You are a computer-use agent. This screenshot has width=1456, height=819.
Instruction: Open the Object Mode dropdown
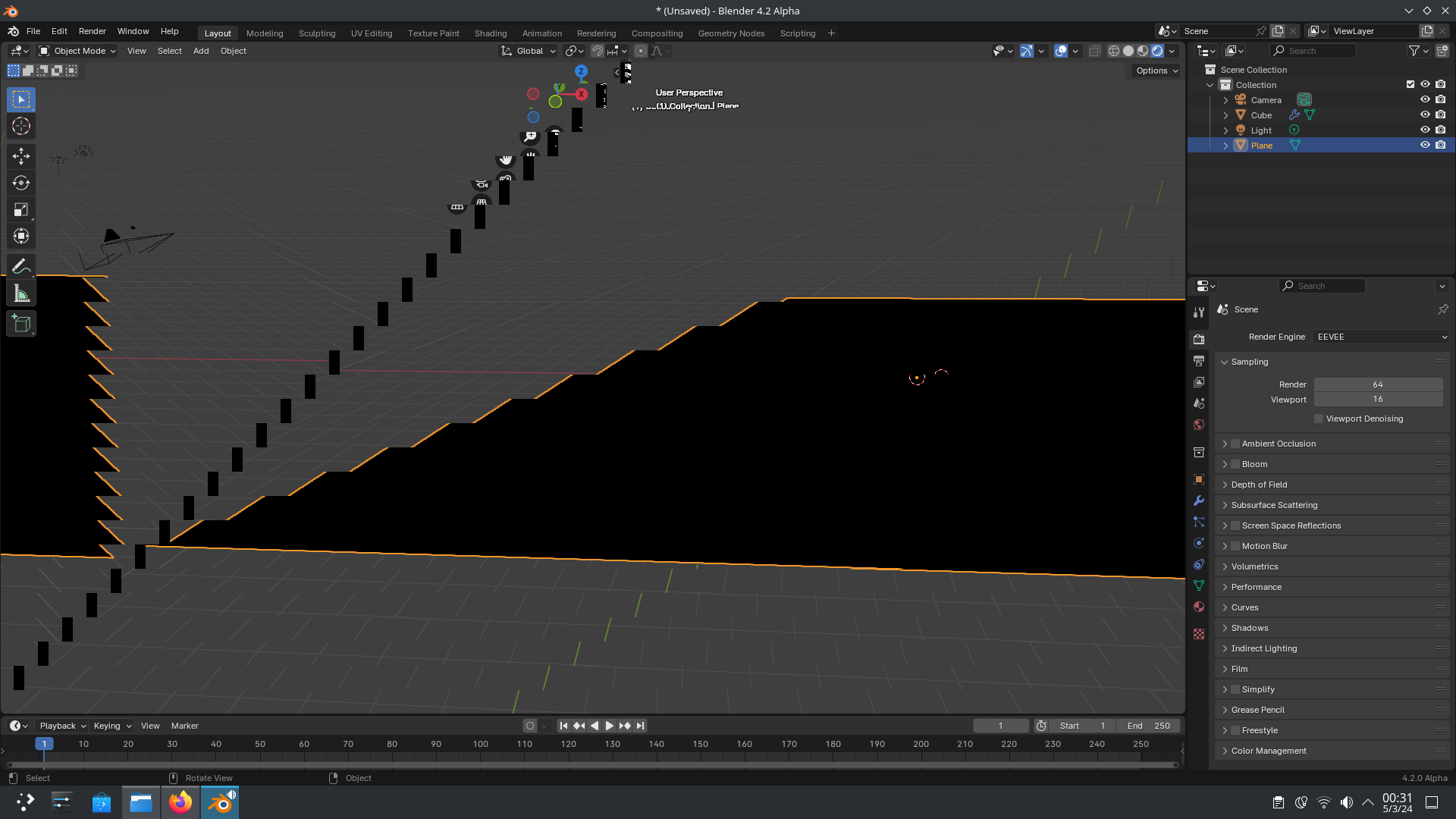[77, 51]
